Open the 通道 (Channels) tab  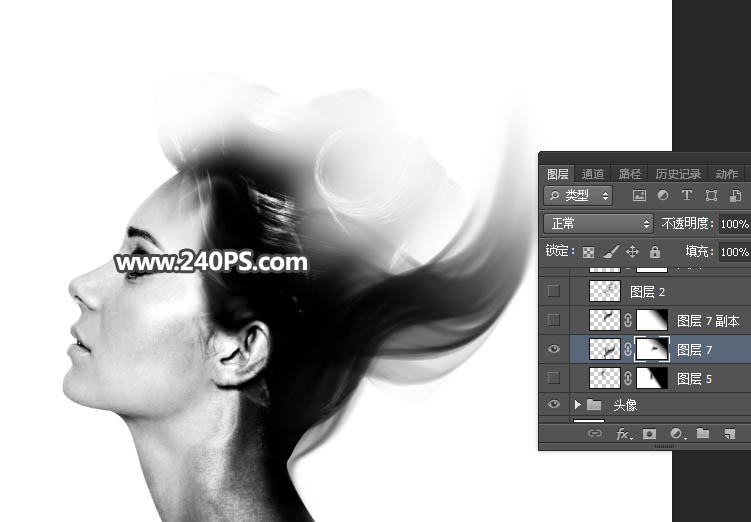[593, 174]
